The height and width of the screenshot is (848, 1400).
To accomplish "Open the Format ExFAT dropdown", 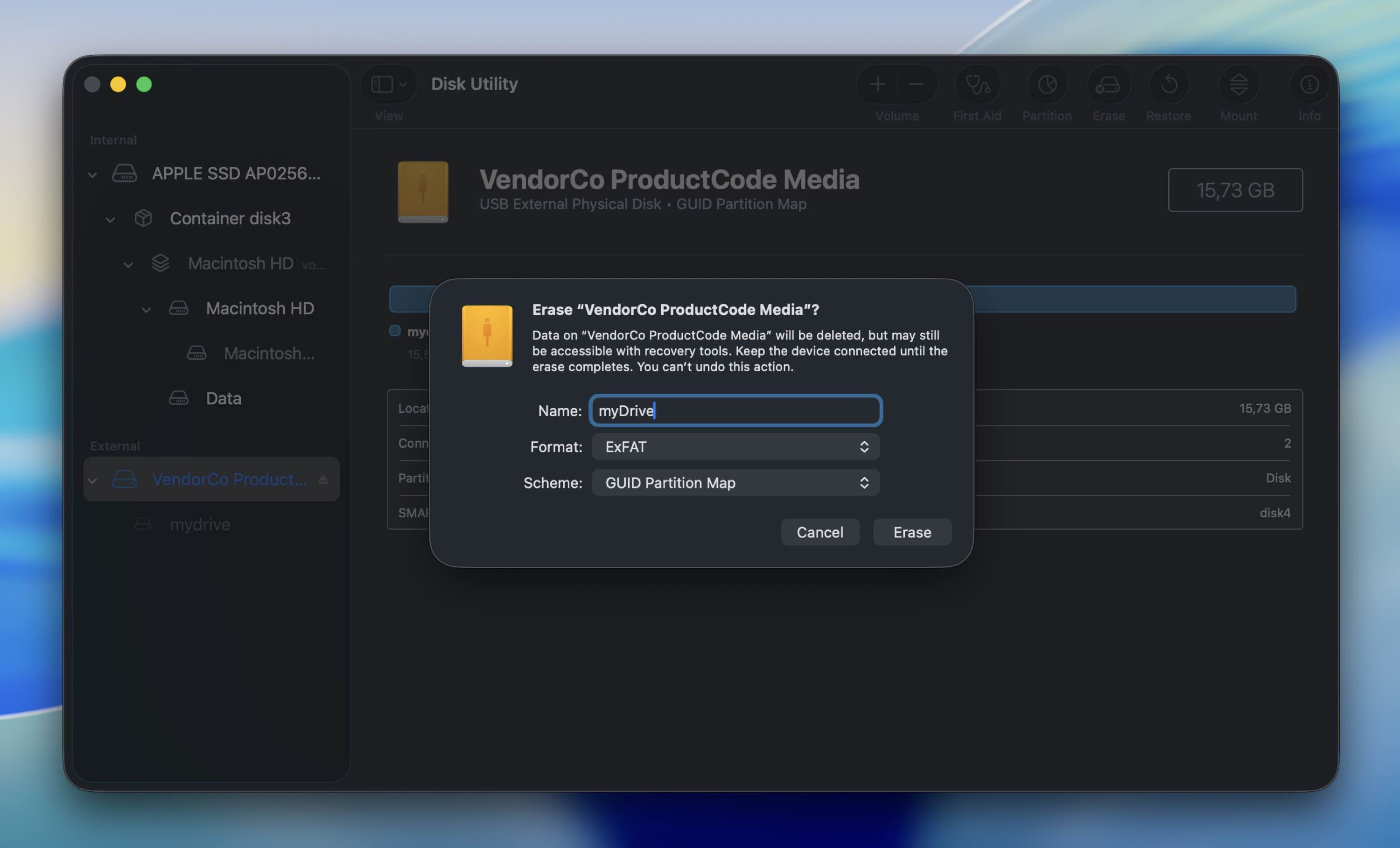I will coord(735,447).
